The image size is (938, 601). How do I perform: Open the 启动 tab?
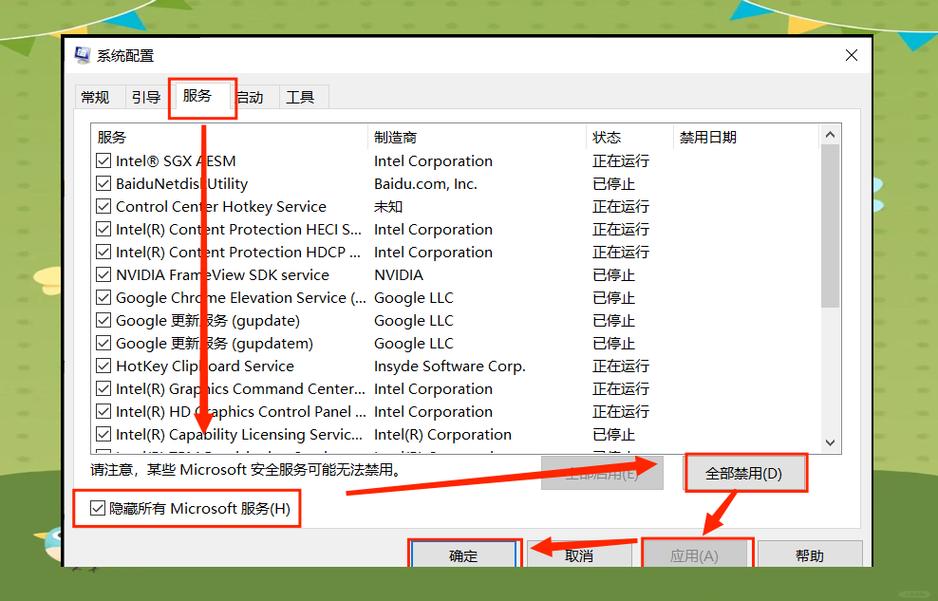(x=251, y=97)
